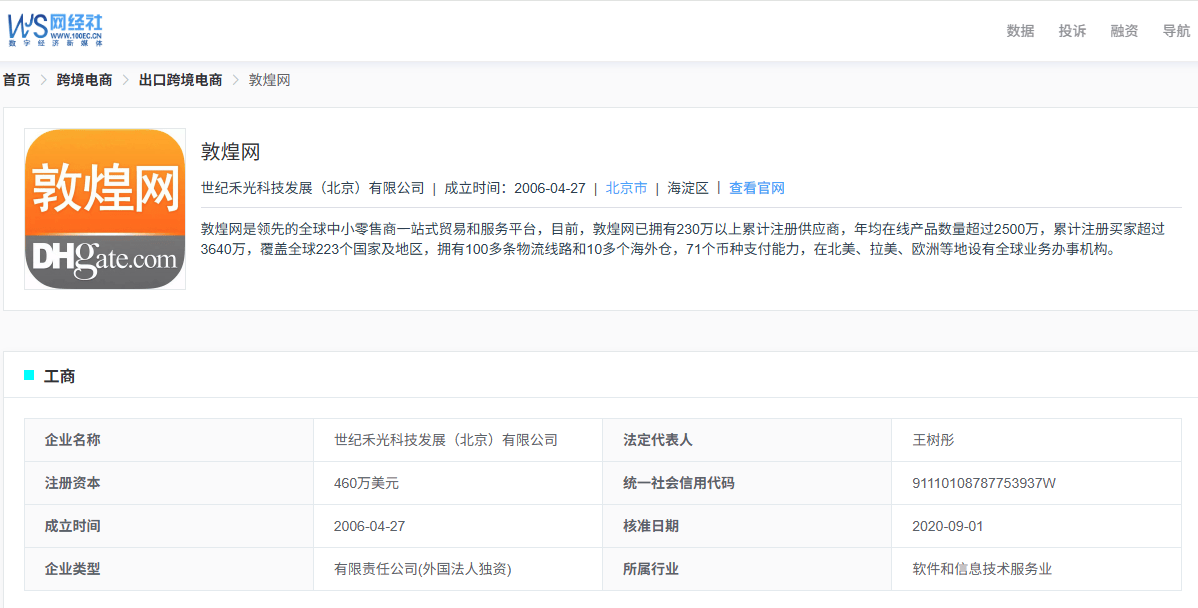Image resolution: width=1198 pixels, height=608 pixels.
Task: Open the 查看官网 official site link
Action: coord(756,188)
